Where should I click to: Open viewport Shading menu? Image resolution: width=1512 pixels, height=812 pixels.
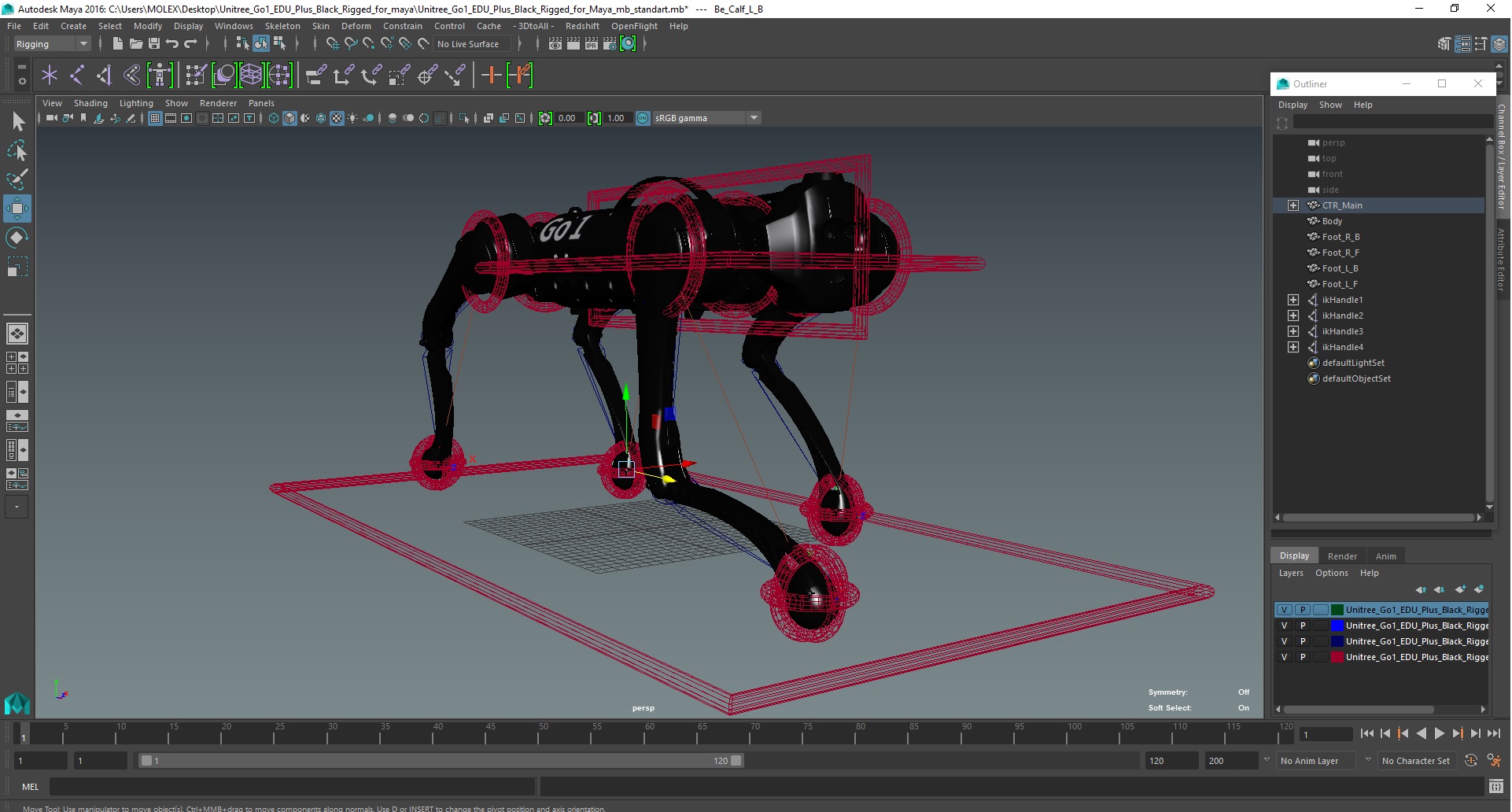[x=90, y=103]
